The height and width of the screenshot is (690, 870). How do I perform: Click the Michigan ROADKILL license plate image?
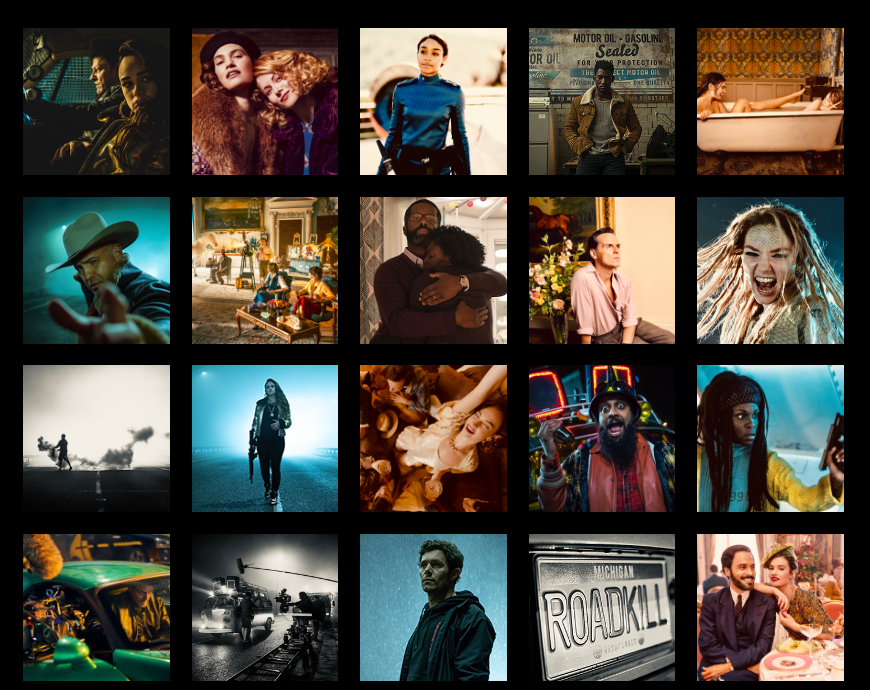[x=602, y=607]
